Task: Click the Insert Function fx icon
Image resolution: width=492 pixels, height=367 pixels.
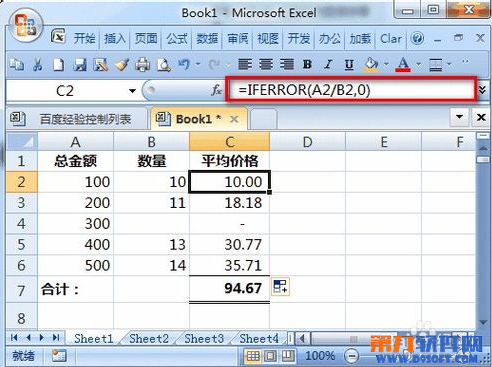Action: coord(216,90)
